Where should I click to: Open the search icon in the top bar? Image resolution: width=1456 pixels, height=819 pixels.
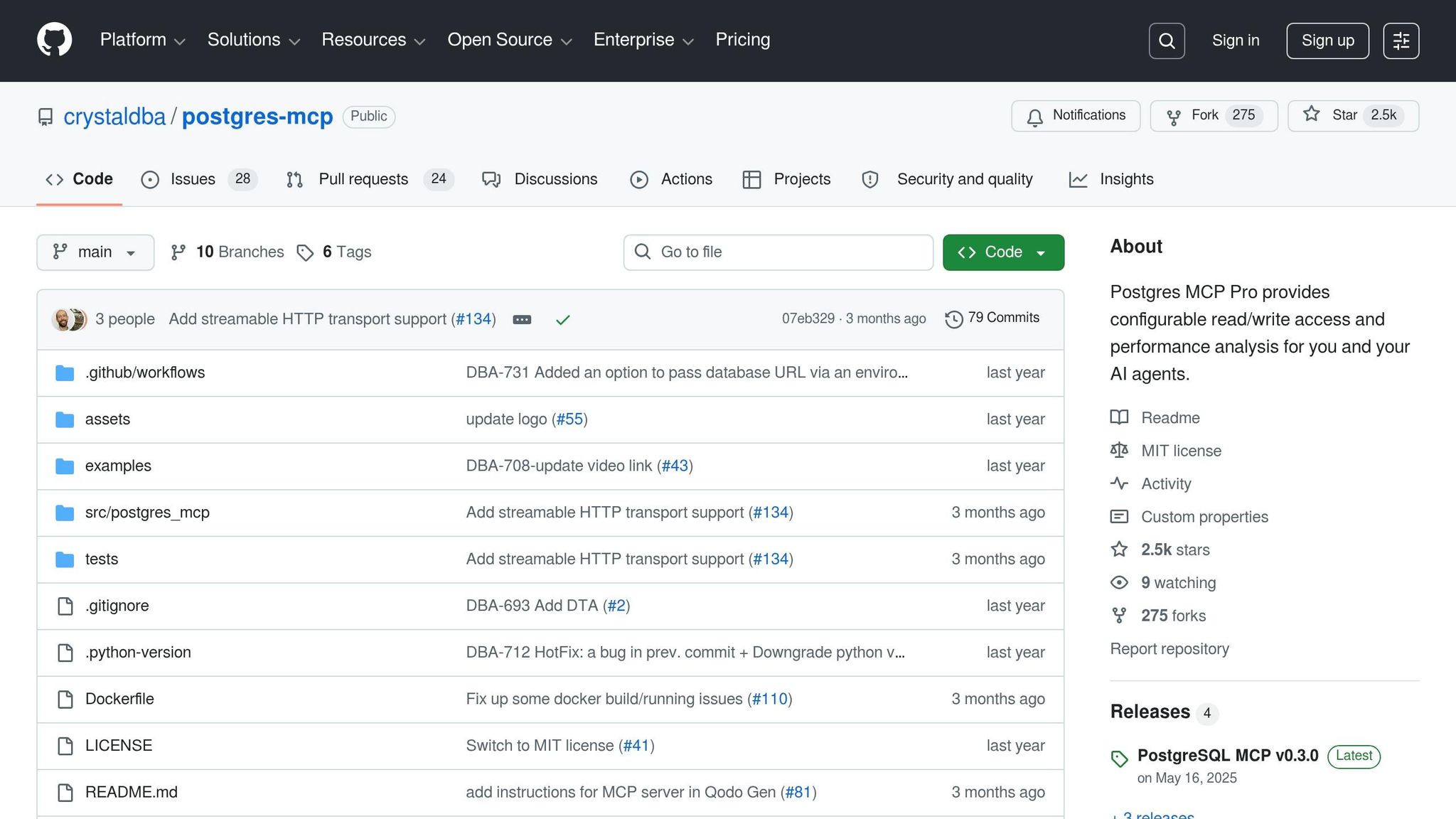click(x=1166, y=41)
